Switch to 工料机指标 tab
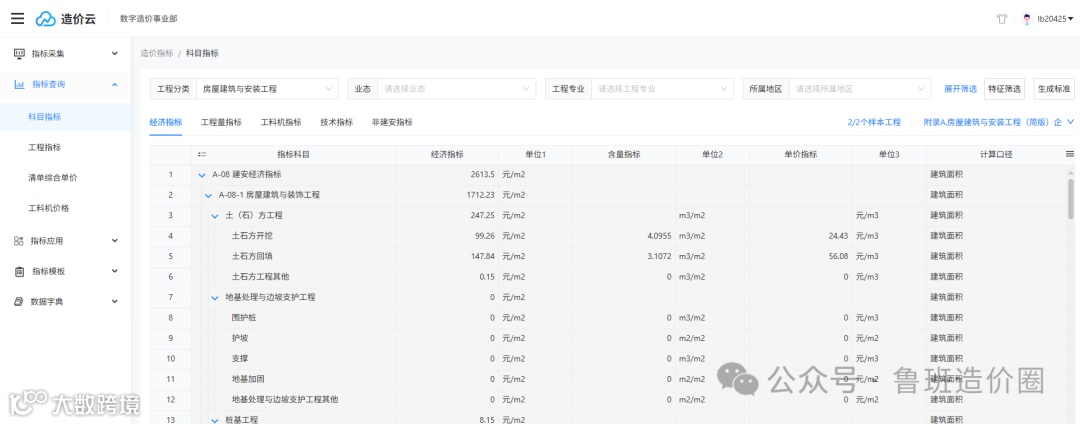Image resolution: width=1080 pixels, height=424 pixels. coord(281,123)
